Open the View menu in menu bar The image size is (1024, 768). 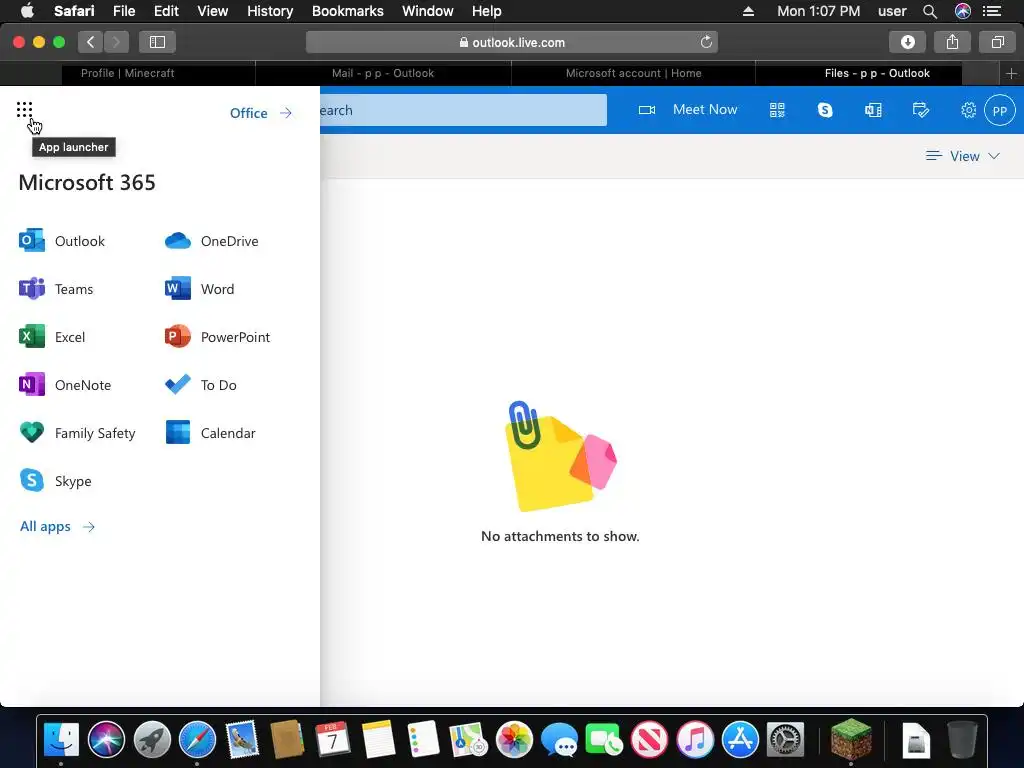click(213, 11)
